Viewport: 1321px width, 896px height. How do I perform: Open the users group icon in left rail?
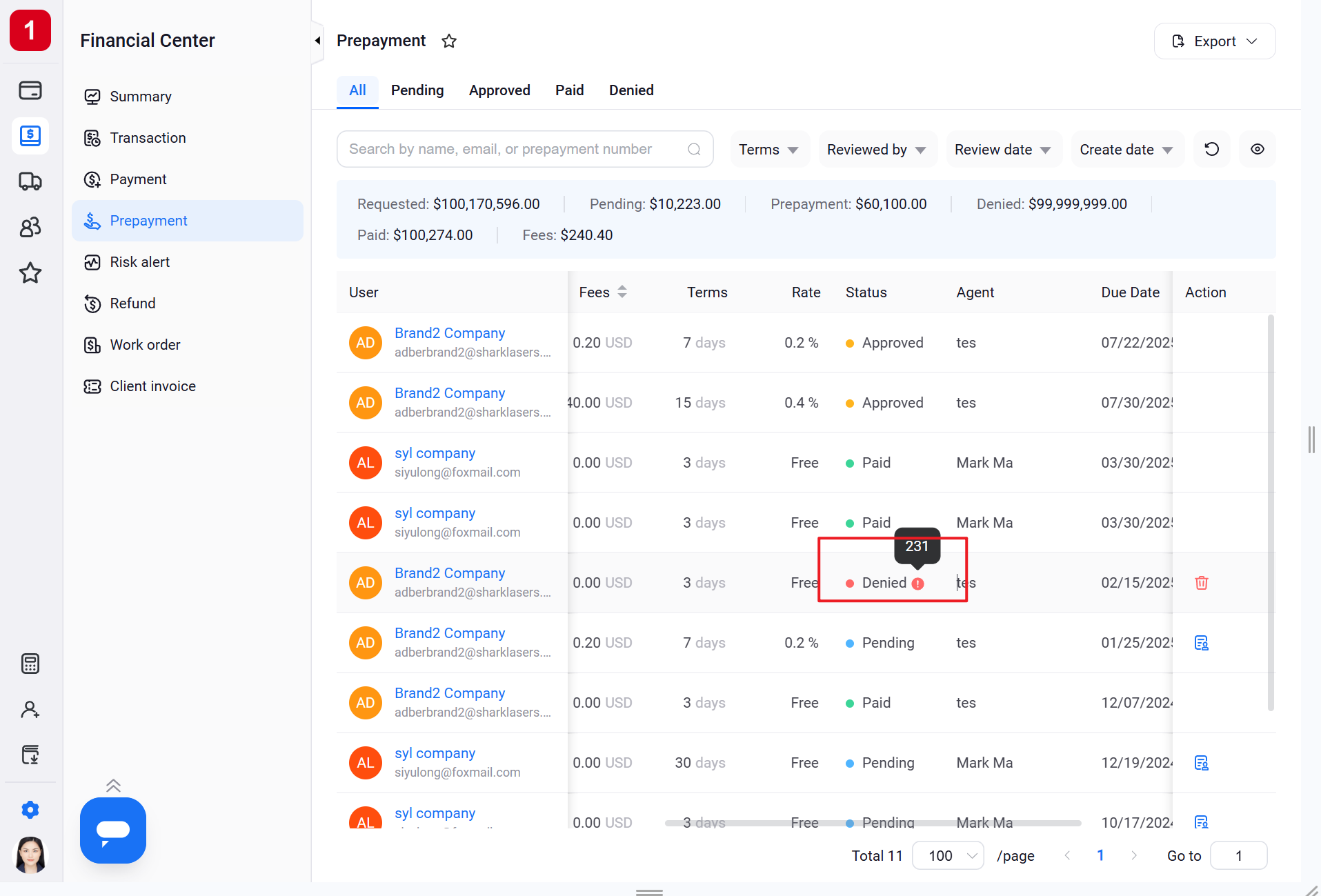30,227
